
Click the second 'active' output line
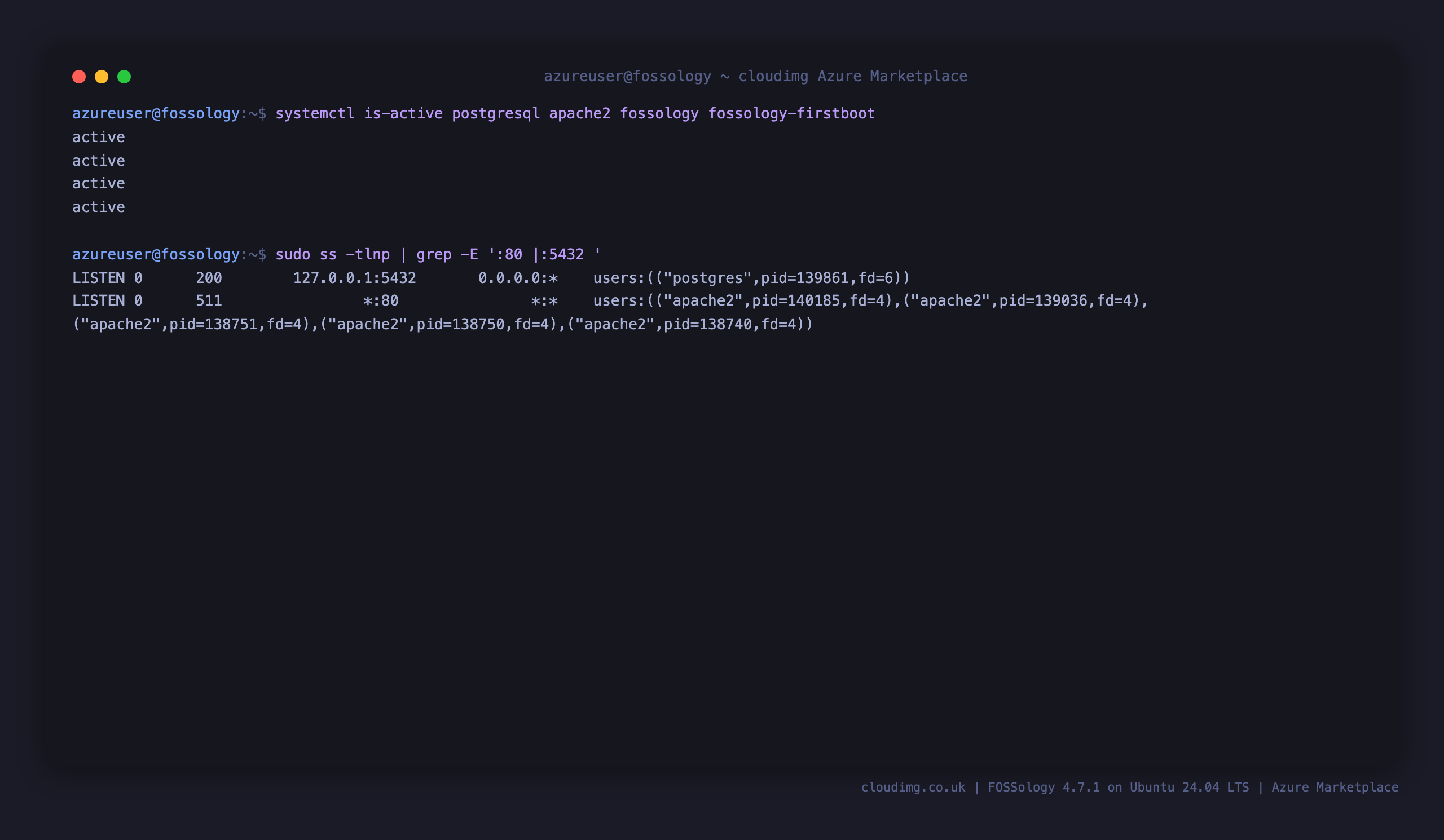pyautogui.click(x=99, y=160)
